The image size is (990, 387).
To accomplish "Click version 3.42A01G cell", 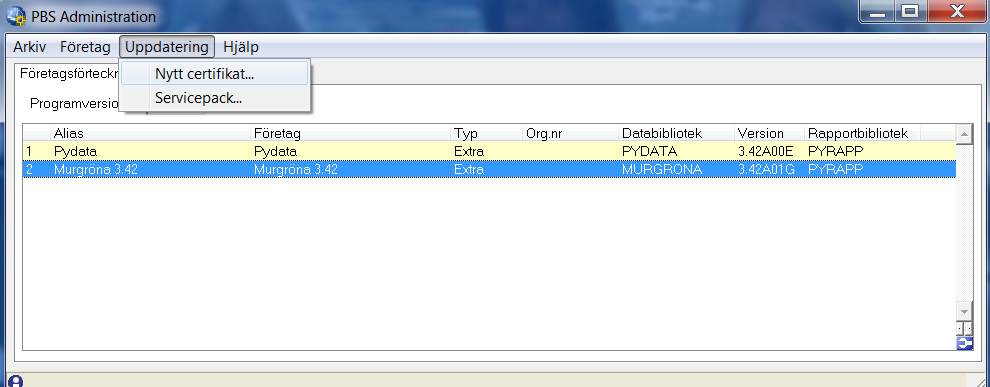I will coord(766,170).
